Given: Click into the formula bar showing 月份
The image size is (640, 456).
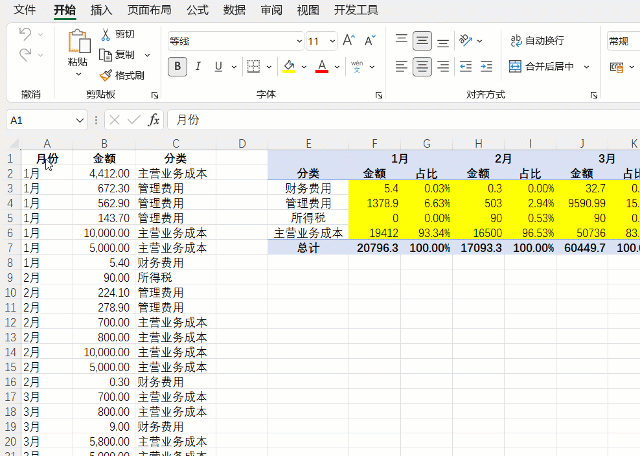Looking at the screenshot, I should [x=400, y=120].
